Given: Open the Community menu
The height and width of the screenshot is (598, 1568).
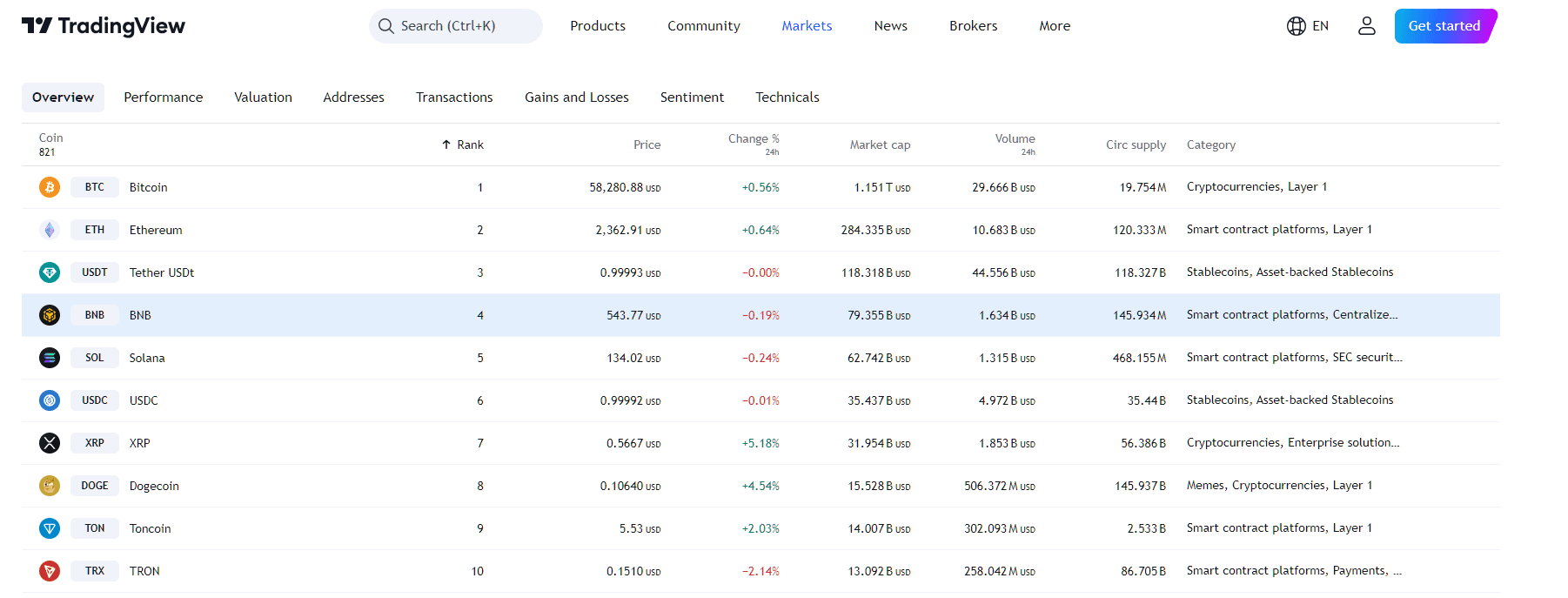Looking at the screenshot, I should 704,26.
